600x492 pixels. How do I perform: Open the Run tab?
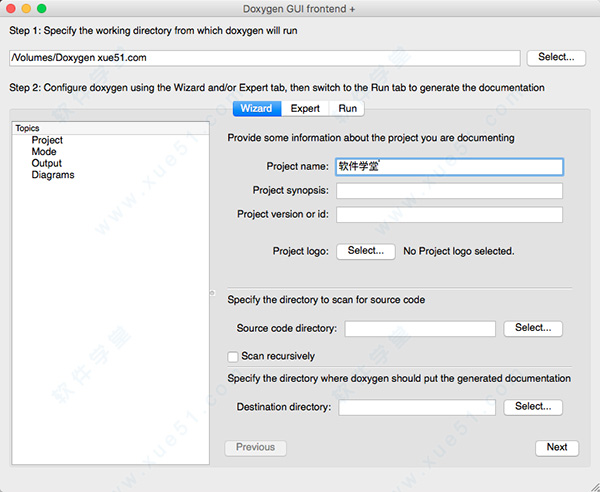click(x=347, y=108)
